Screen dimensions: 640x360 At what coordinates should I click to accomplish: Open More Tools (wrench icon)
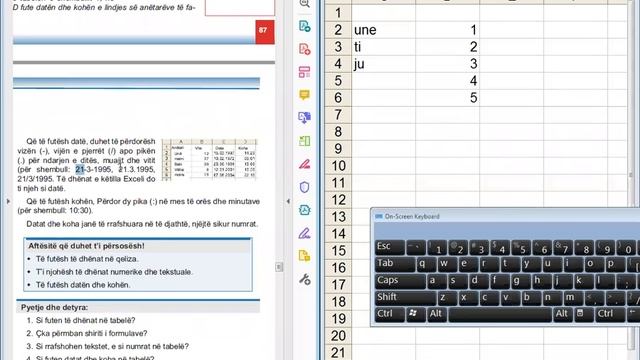304,279
